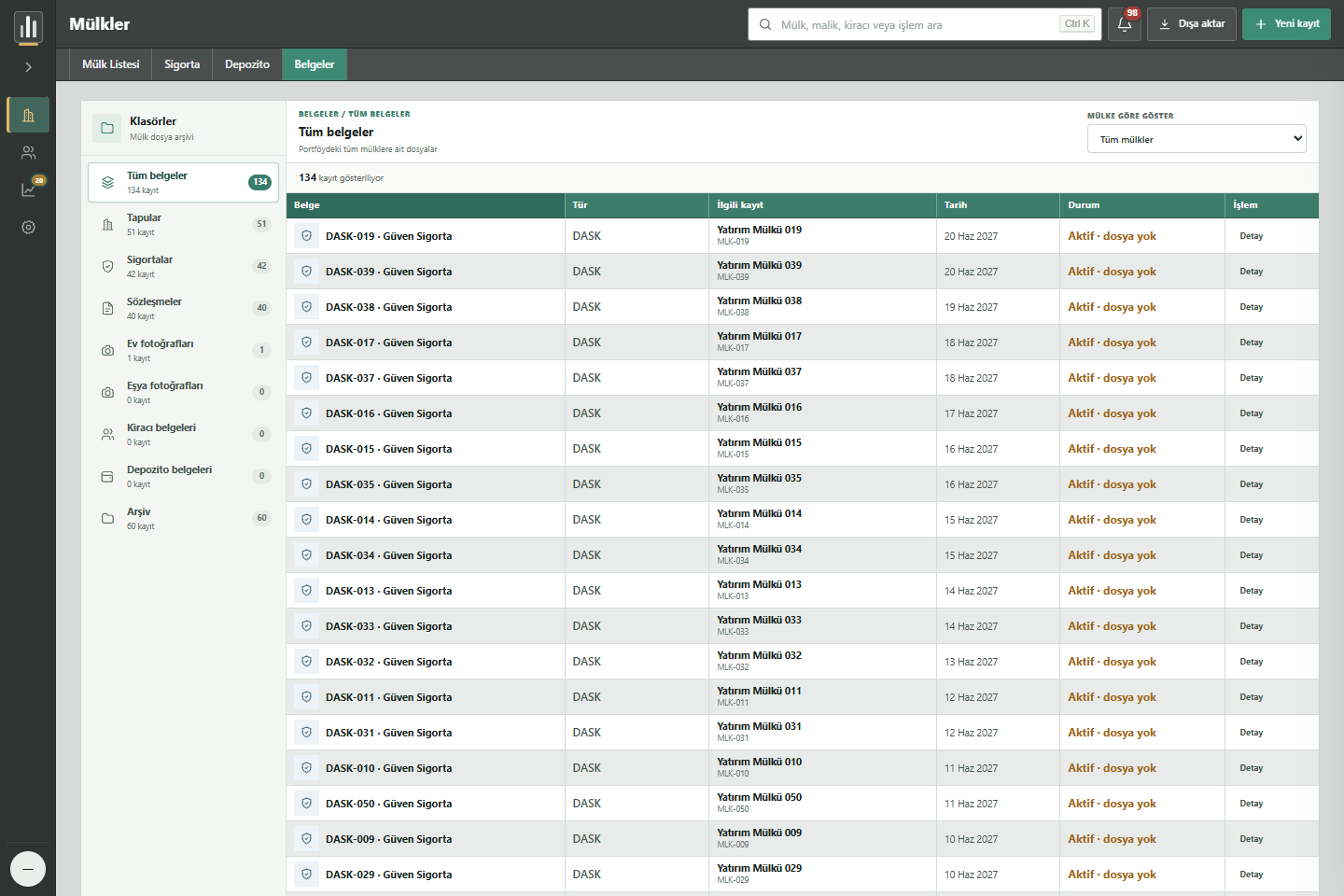Go to the Mülk Listesi tab
Image resolution: width=1344 pixels, height=896 pixels.
(x=110, y=64)
